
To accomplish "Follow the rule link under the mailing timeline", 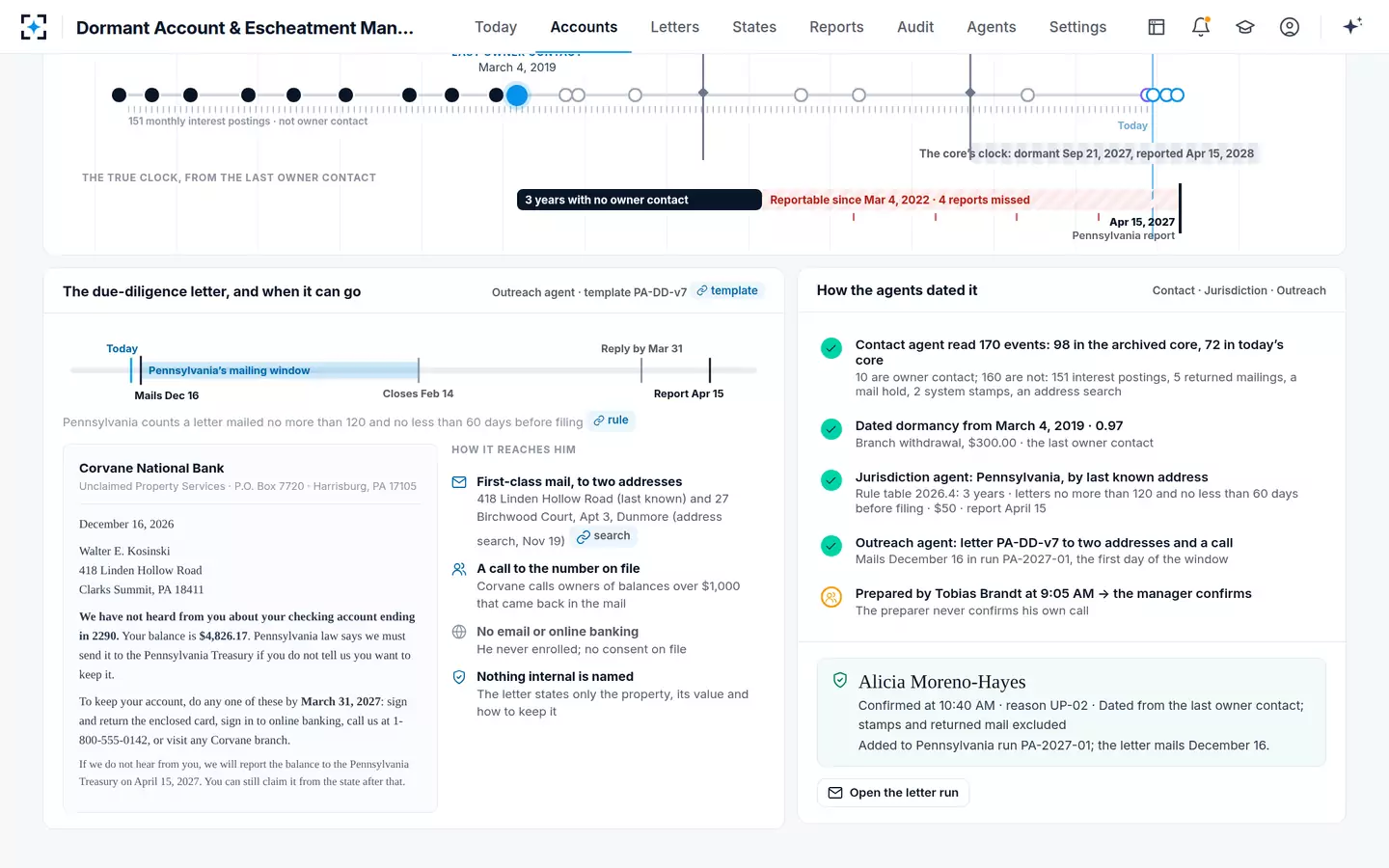I will [611, 420].
